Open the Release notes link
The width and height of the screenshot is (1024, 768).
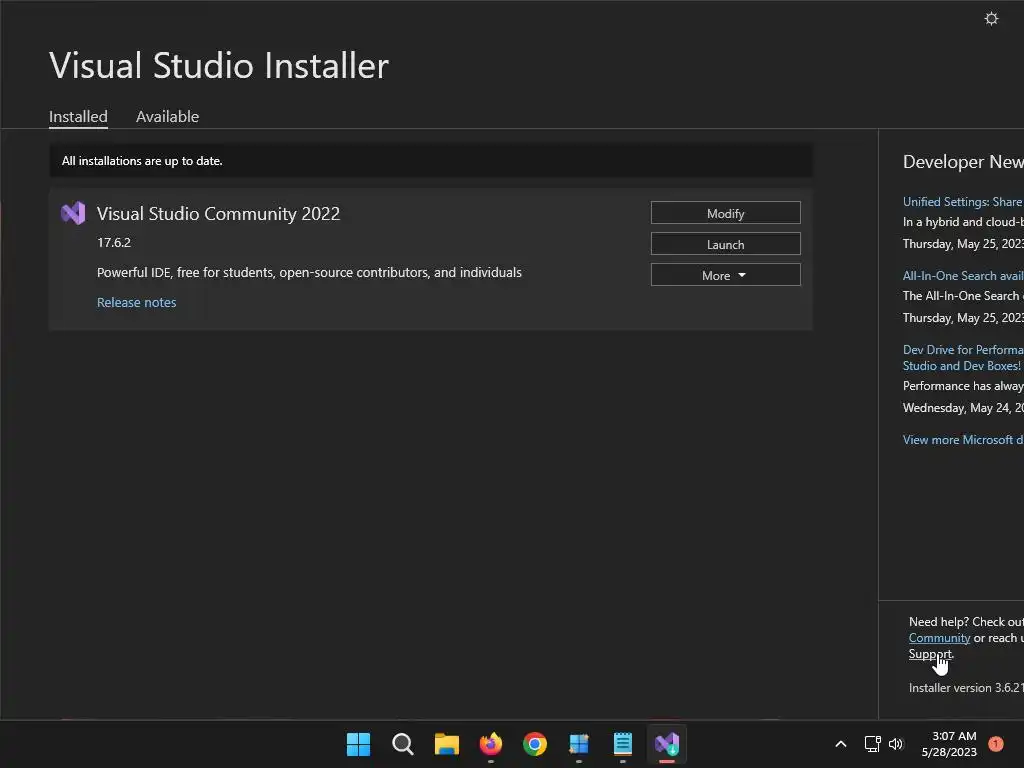coord(136,302)
